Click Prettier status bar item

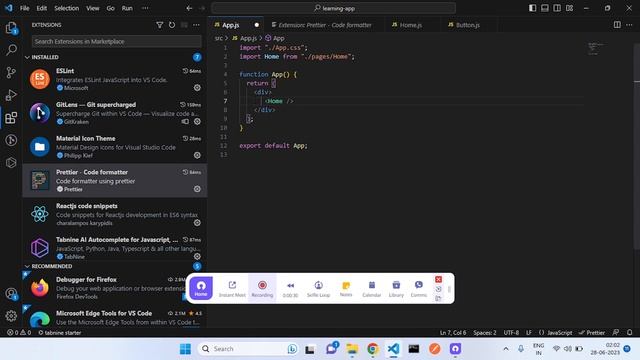coord(592,333)
